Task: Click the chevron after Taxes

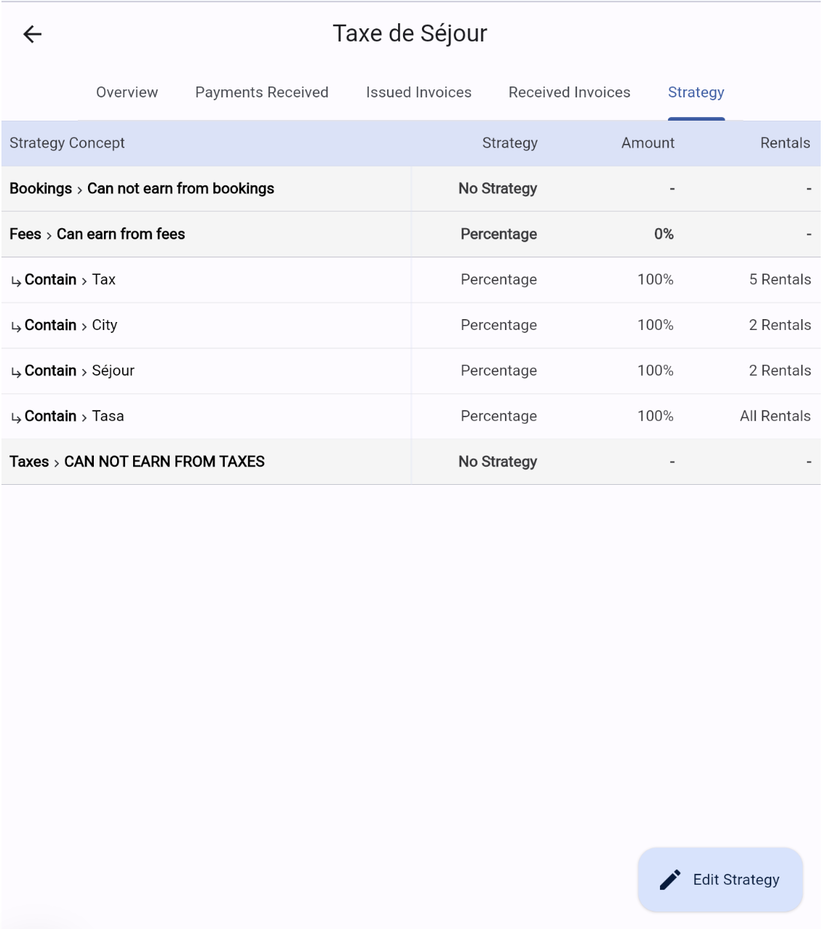Action: click(55, 461)
